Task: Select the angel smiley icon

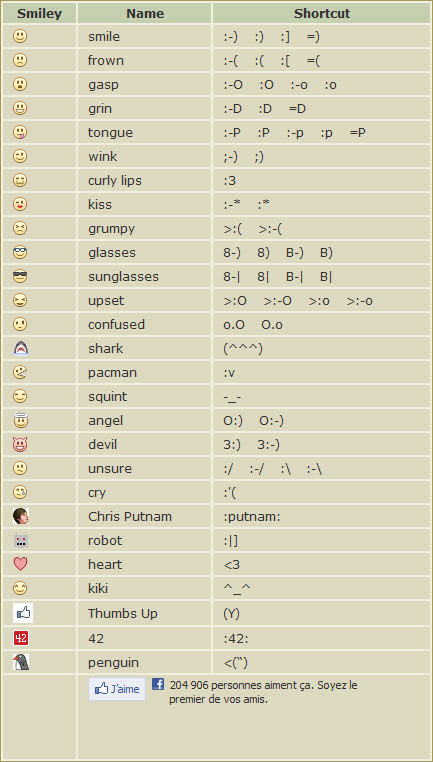Action: tap(20, 420)
